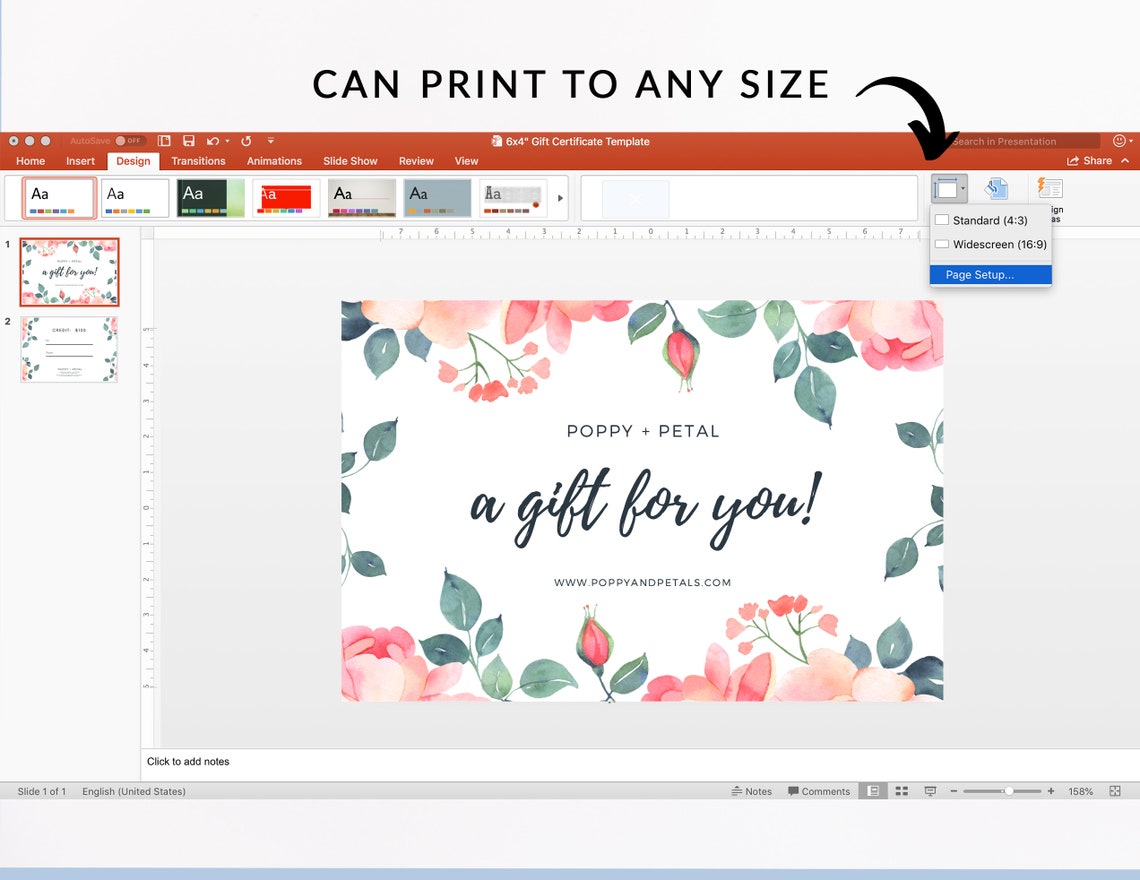1140x880 pixels.
Task: Switch to Slide Sorter view icon
Action: pos(901,791)
